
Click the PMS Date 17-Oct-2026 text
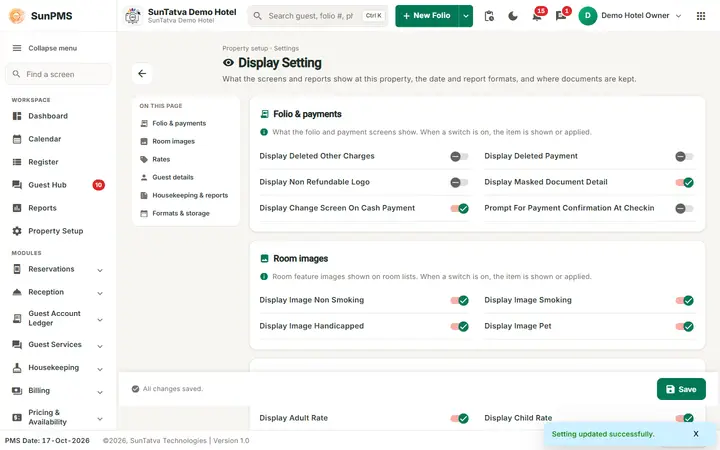click(x=47, y=440)
